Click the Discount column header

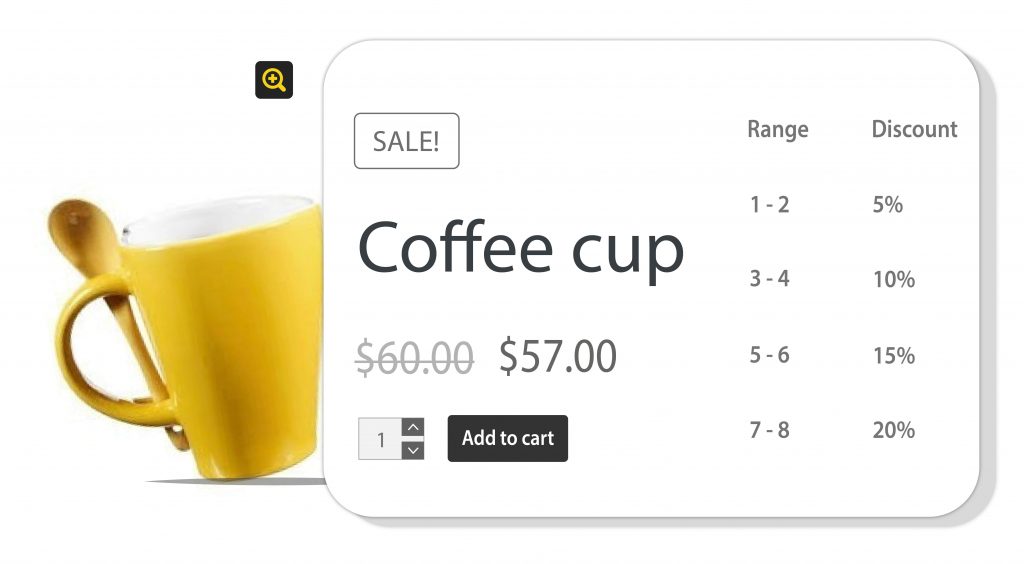[914, 129]
